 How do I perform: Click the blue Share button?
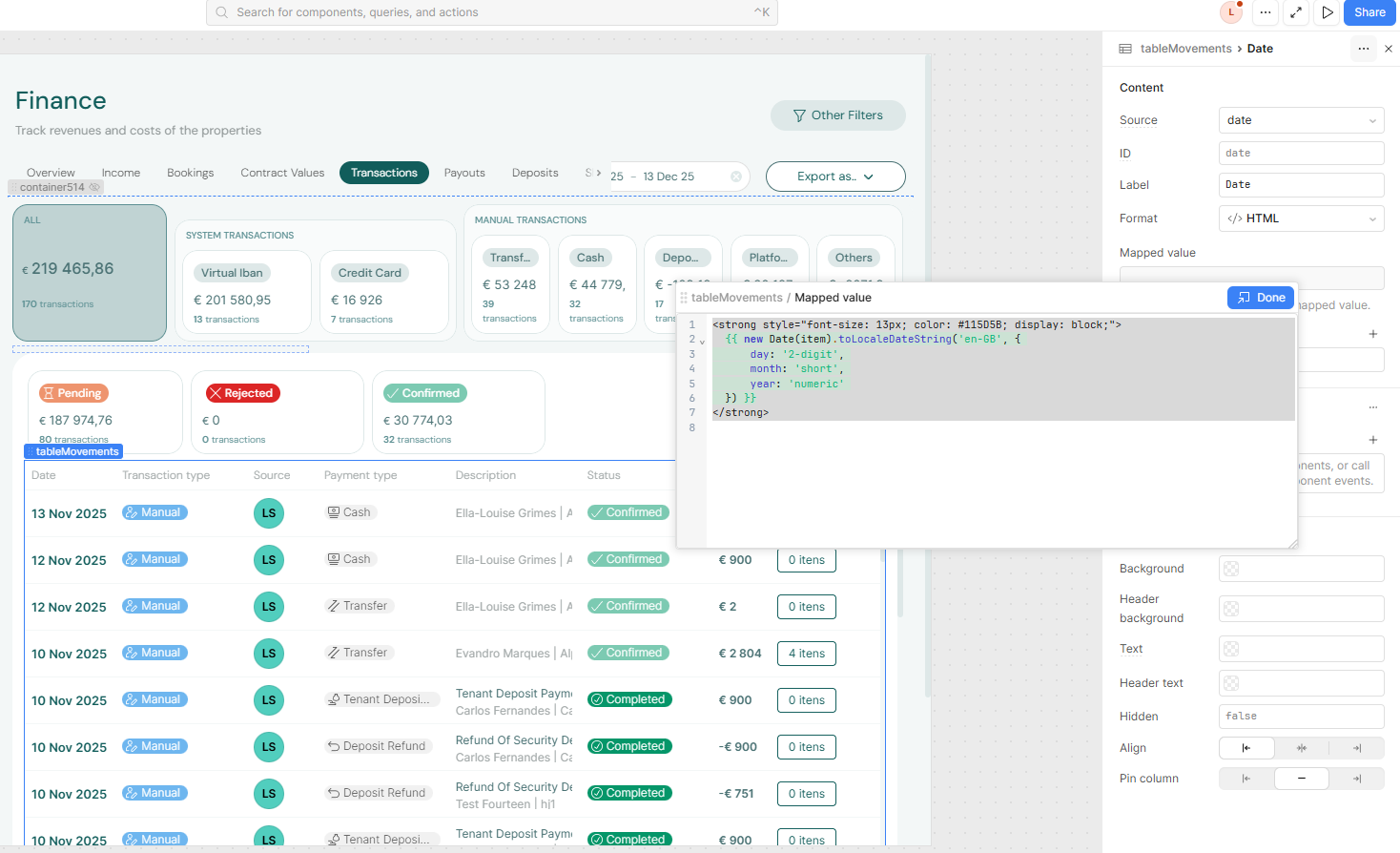tap(1369, 12)
